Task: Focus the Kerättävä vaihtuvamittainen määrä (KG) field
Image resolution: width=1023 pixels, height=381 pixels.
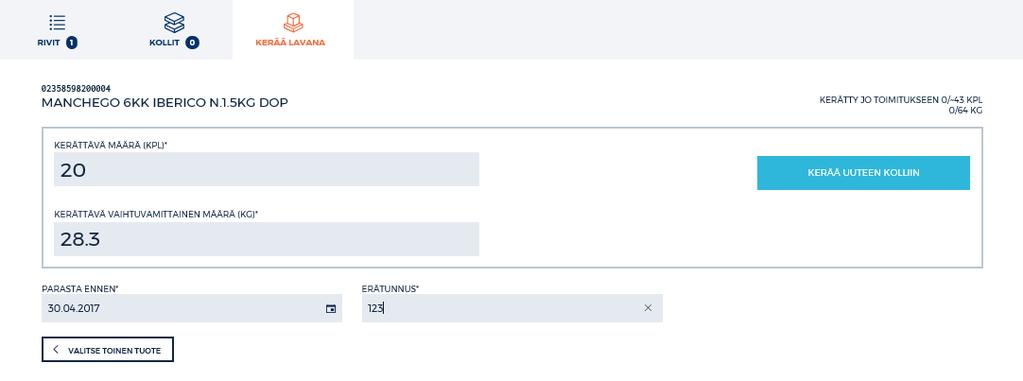Action: pyautogui.click(x=266, y=239)
